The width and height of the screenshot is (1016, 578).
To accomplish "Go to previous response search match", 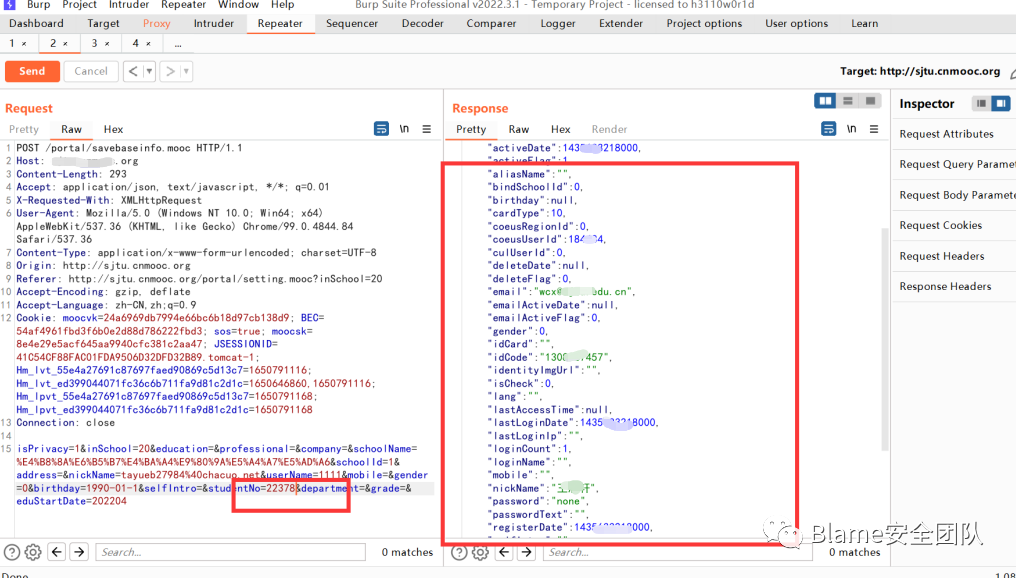I will coord(504,553).
